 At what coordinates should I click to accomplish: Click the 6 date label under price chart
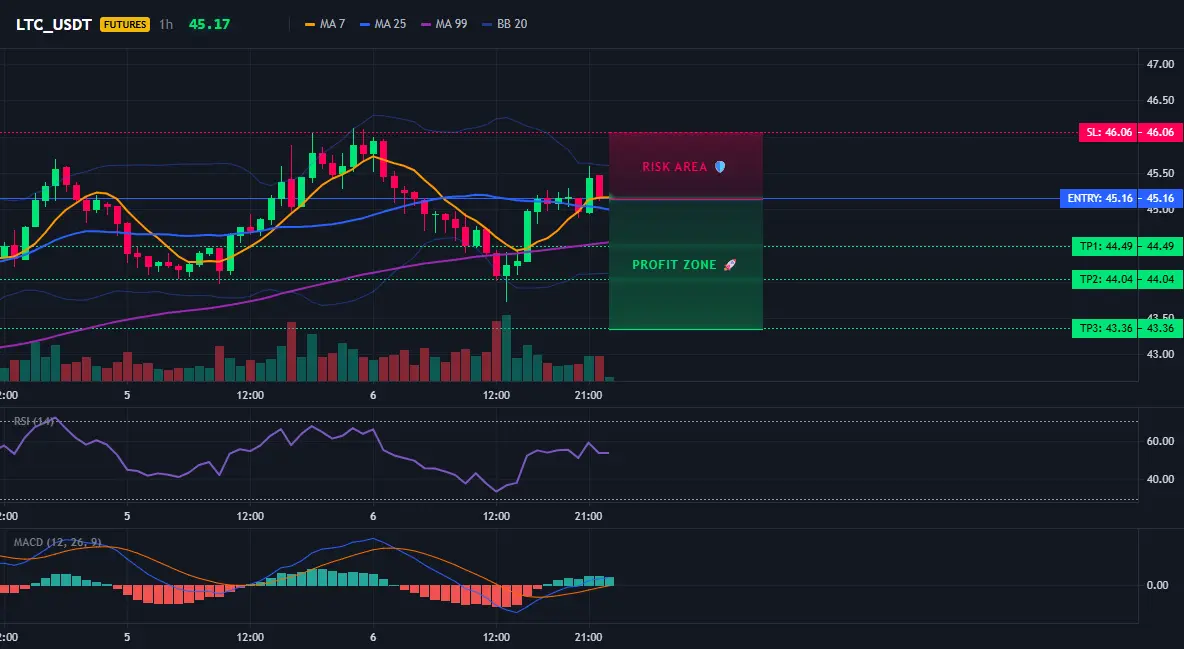[373, 395]
